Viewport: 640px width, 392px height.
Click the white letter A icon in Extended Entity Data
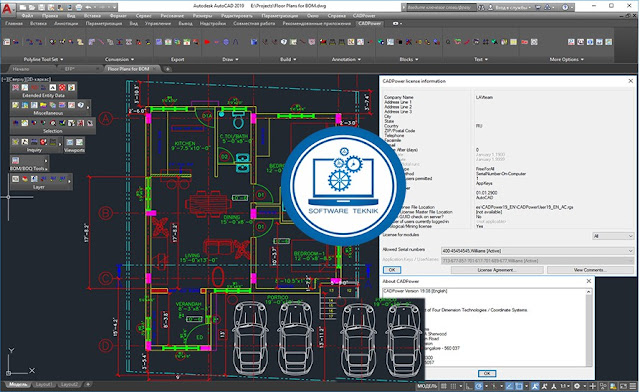[53, 87]
